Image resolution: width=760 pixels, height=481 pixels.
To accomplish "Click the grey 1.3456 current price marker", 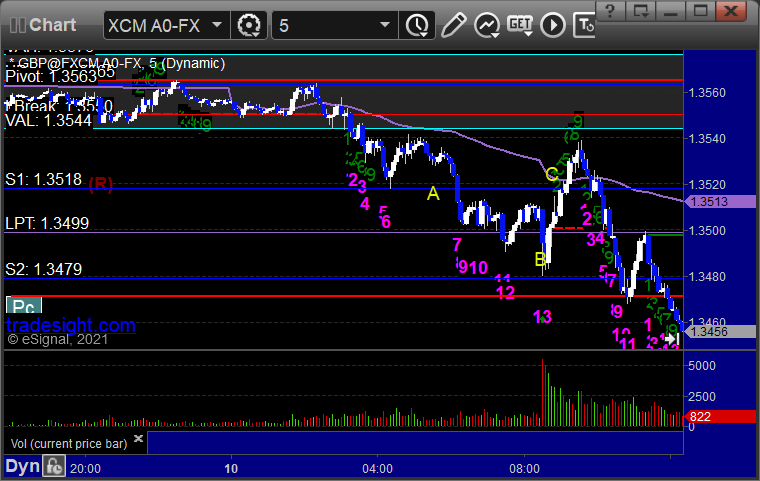I will (x=720, y=332).
